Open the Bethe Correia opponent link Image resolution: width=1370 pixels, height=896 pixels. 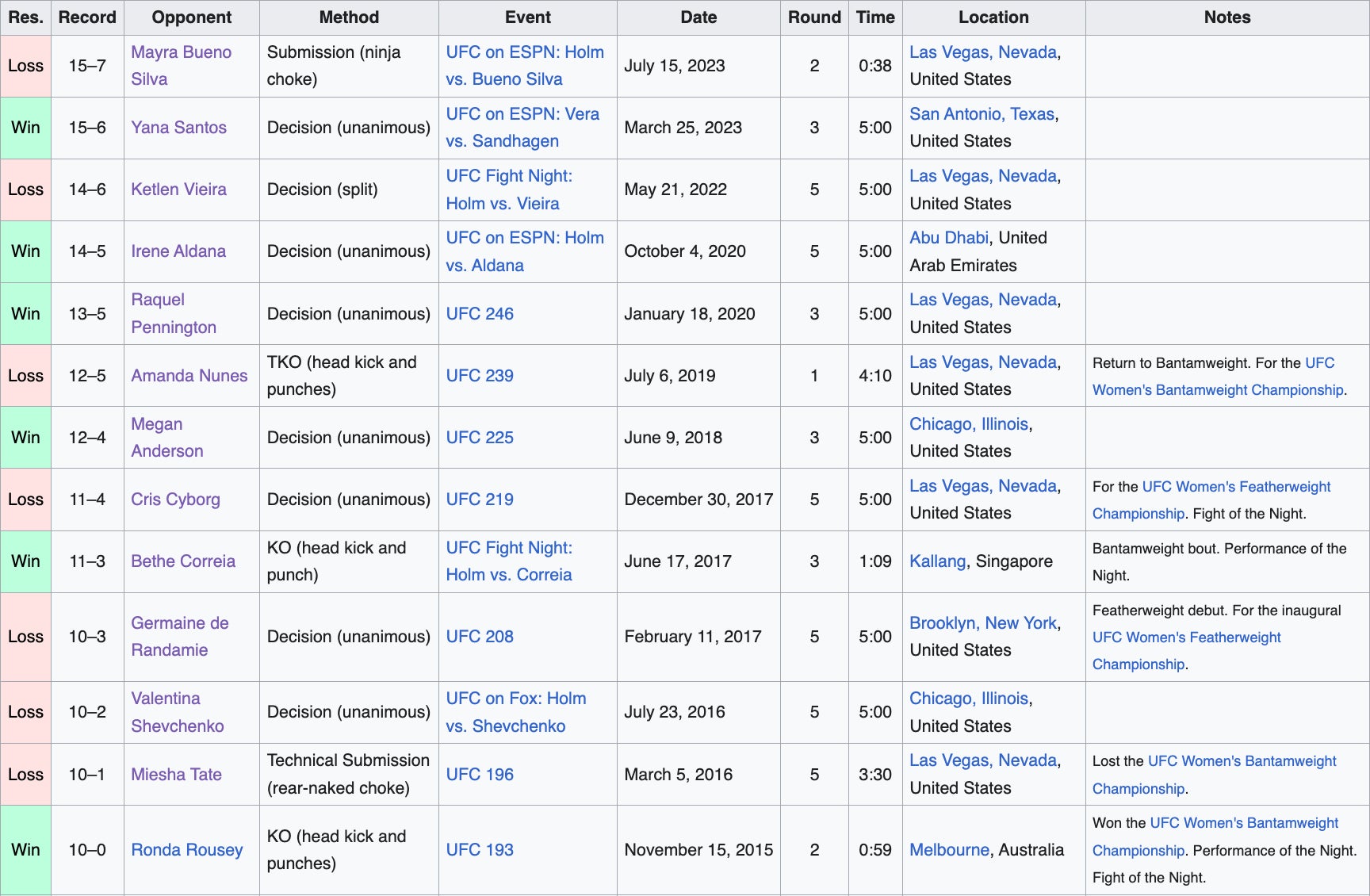(x=182, y=561)
